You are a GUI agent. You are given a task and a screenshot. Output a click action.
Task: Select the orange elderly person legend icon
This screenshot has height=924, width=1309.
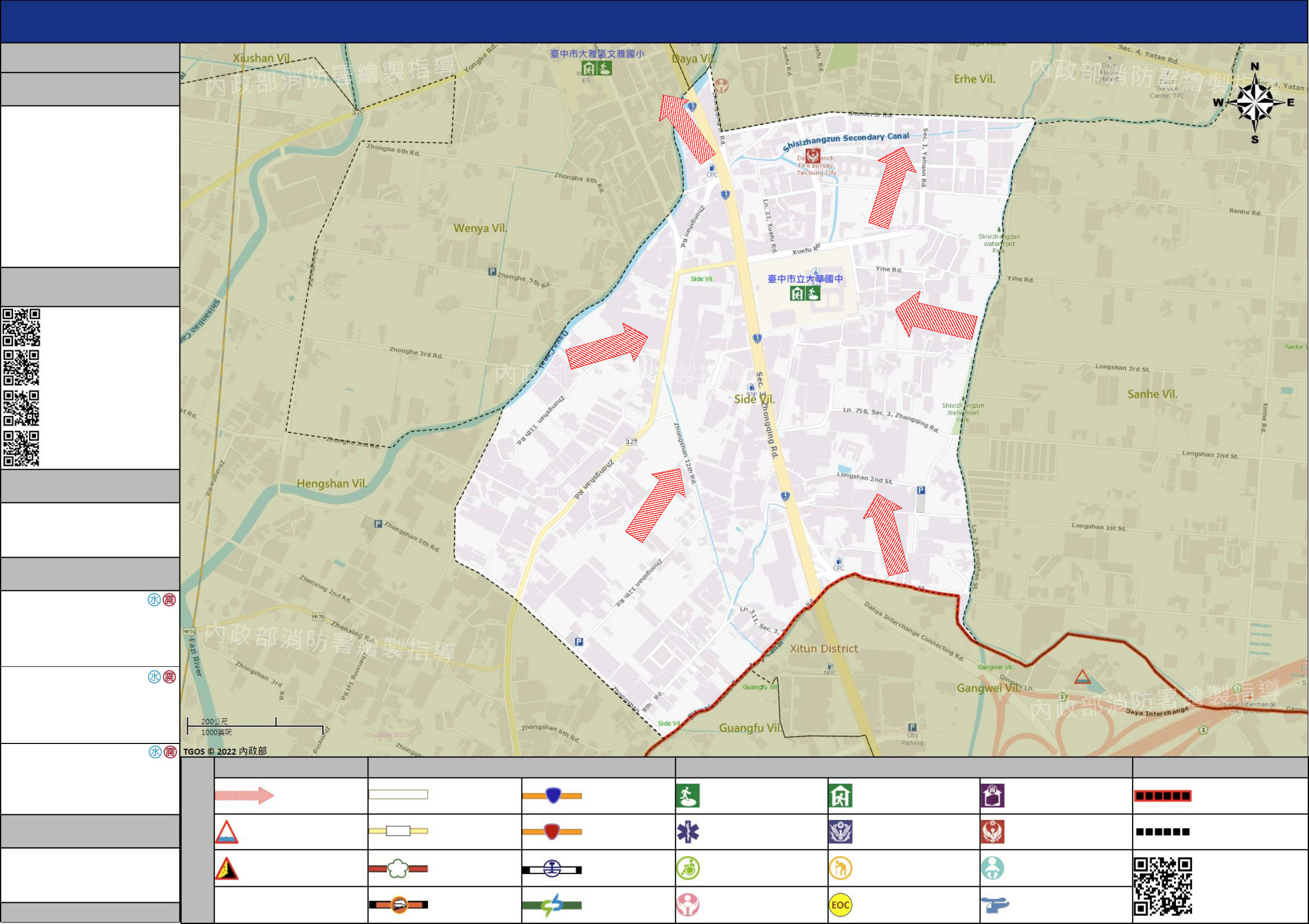point(840,869)
